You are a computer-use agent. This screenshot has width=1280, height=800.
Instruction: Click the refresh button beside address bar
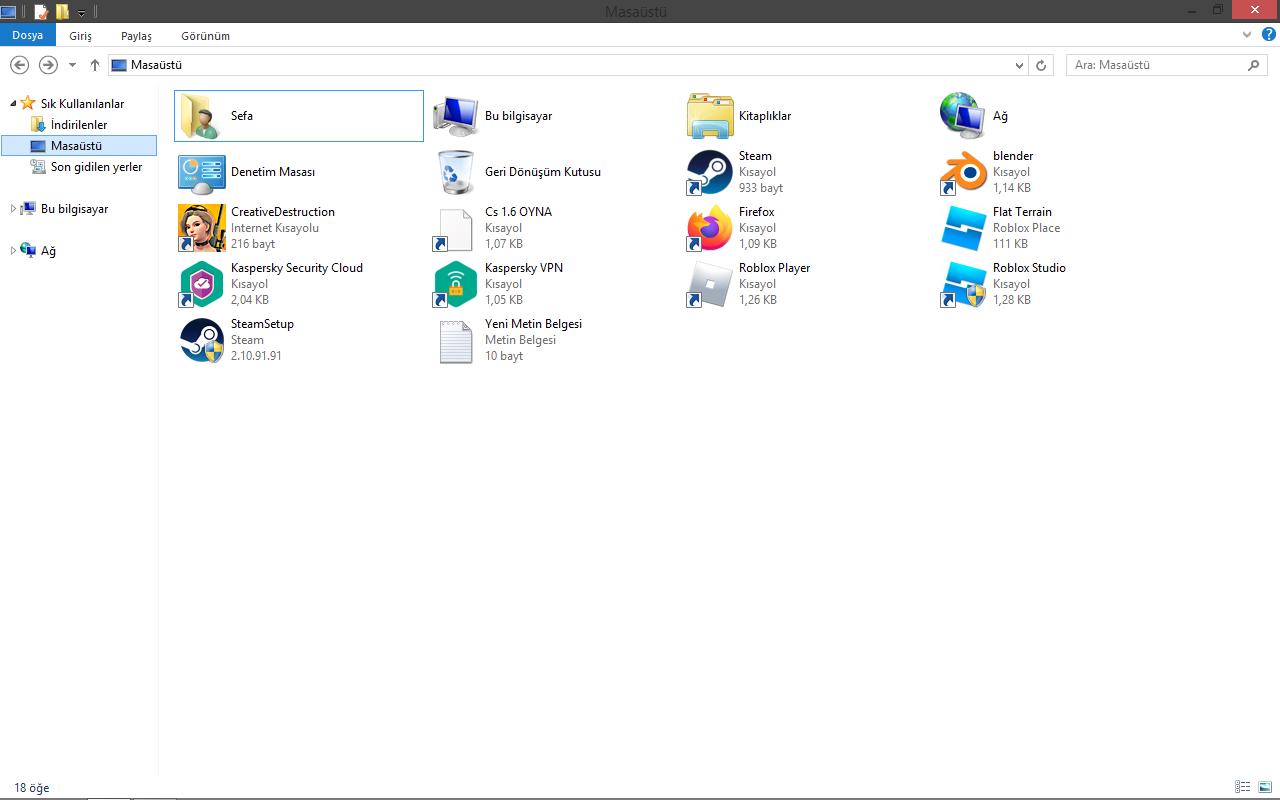click(1041, 65)
